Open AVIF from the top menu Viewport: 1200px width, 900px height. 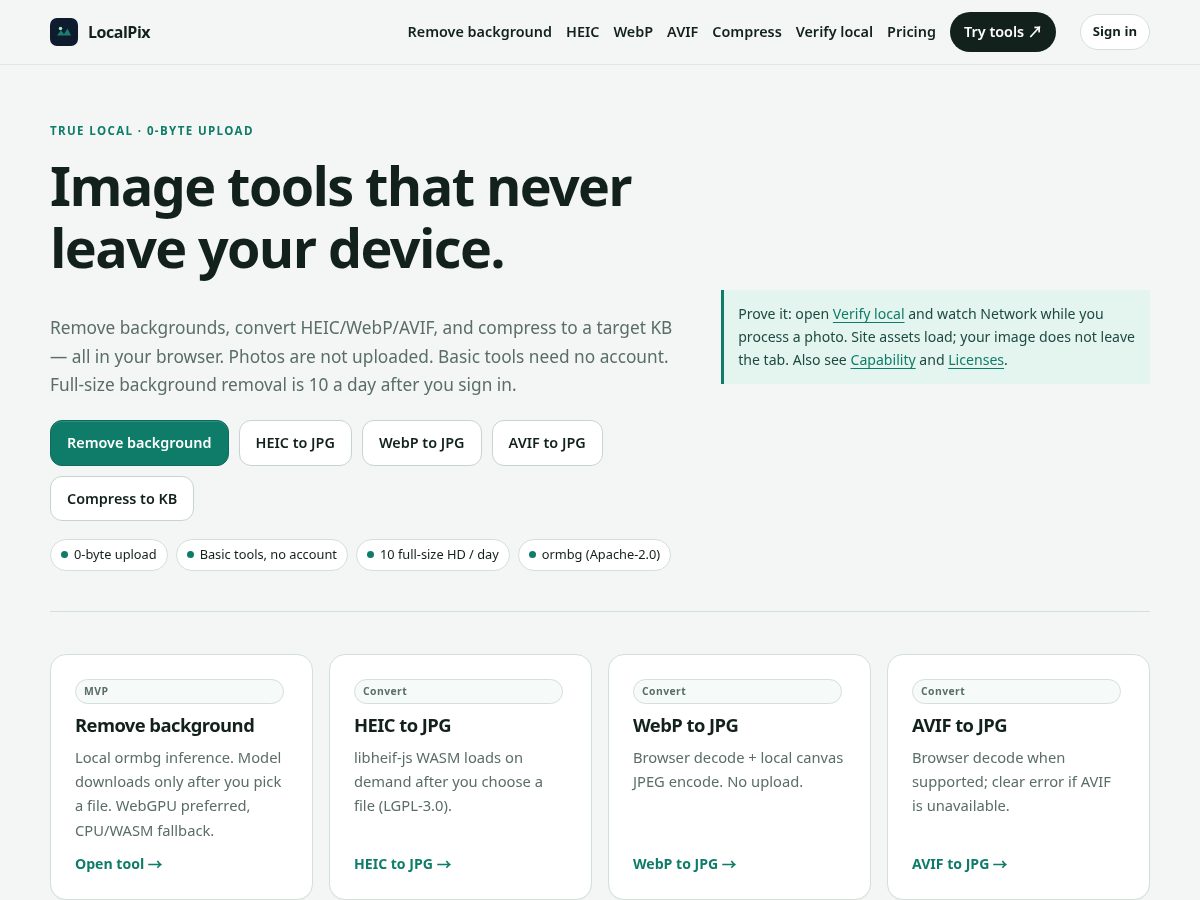tap(682, 32)
